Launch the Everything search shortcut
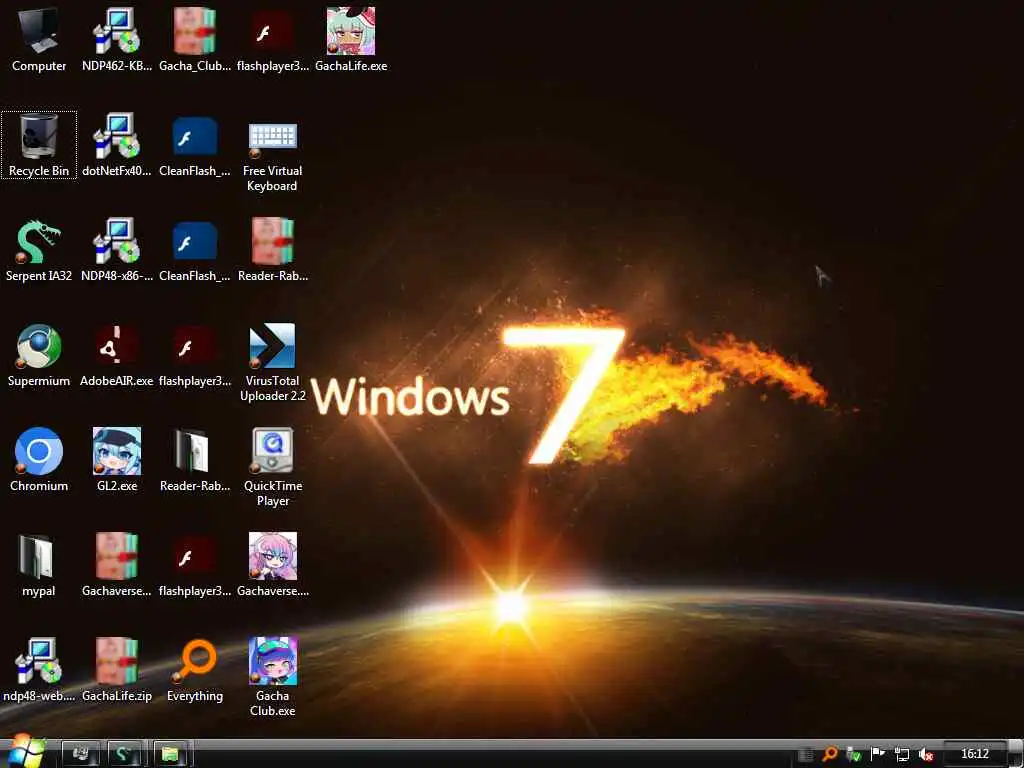The width and height of the screenshot is (1024, 768). pyautogui.click(x=195, y=671)
